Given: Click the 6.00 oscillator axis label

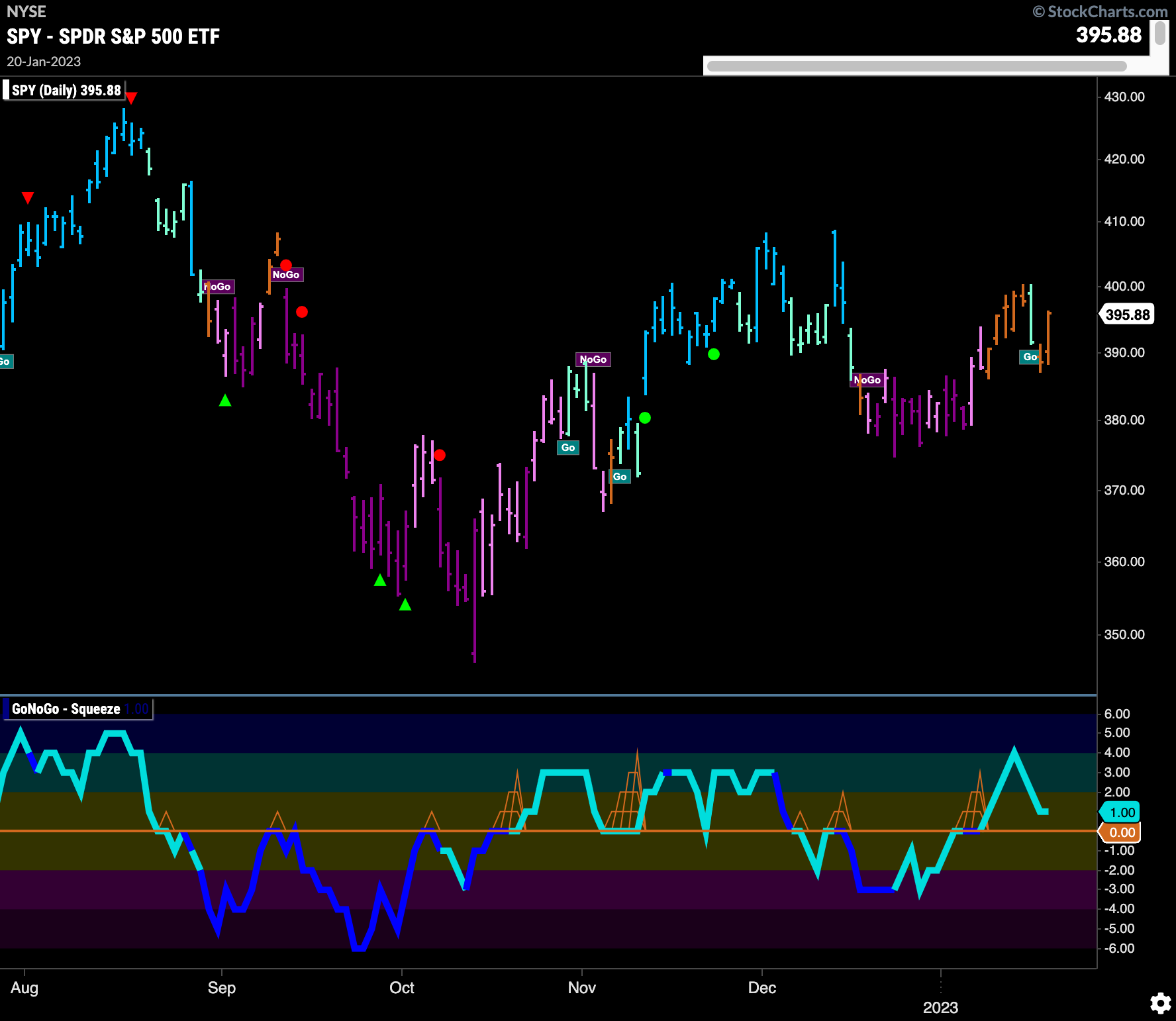Looking at the screenshot, I should [x=1117, y=714].
